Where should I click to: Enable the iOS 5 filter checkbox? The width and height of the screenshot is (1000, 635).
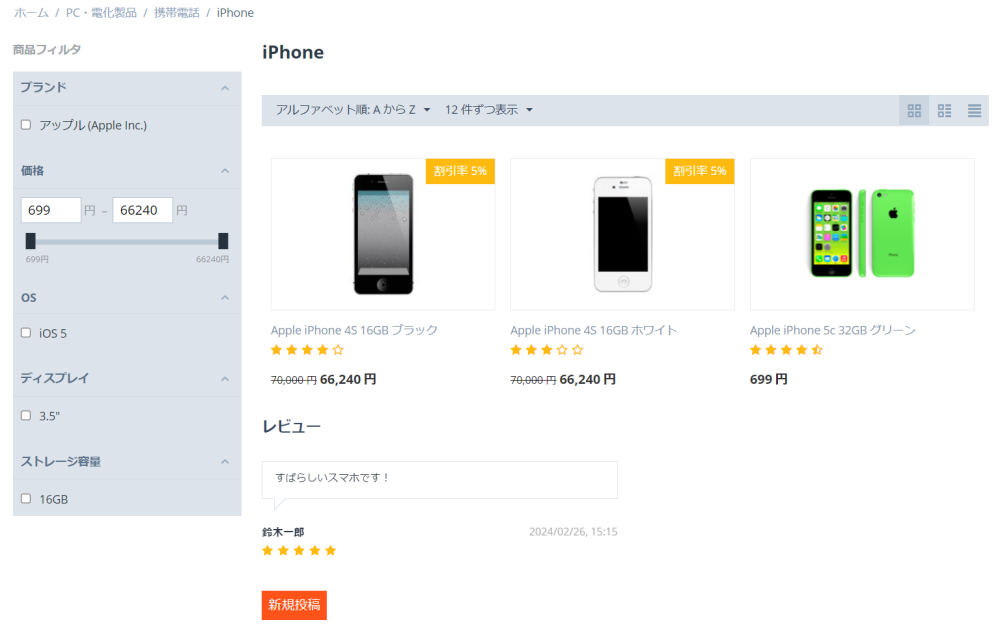coord(26,333)
